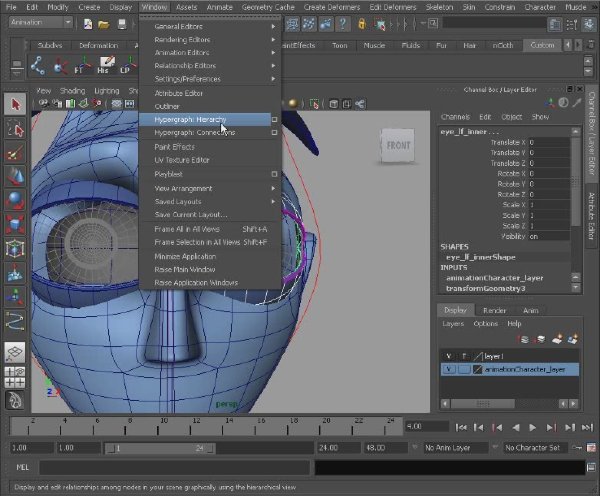Select the curve Last Tool icon
The image size is (600, 496).
tap(15, 321)
